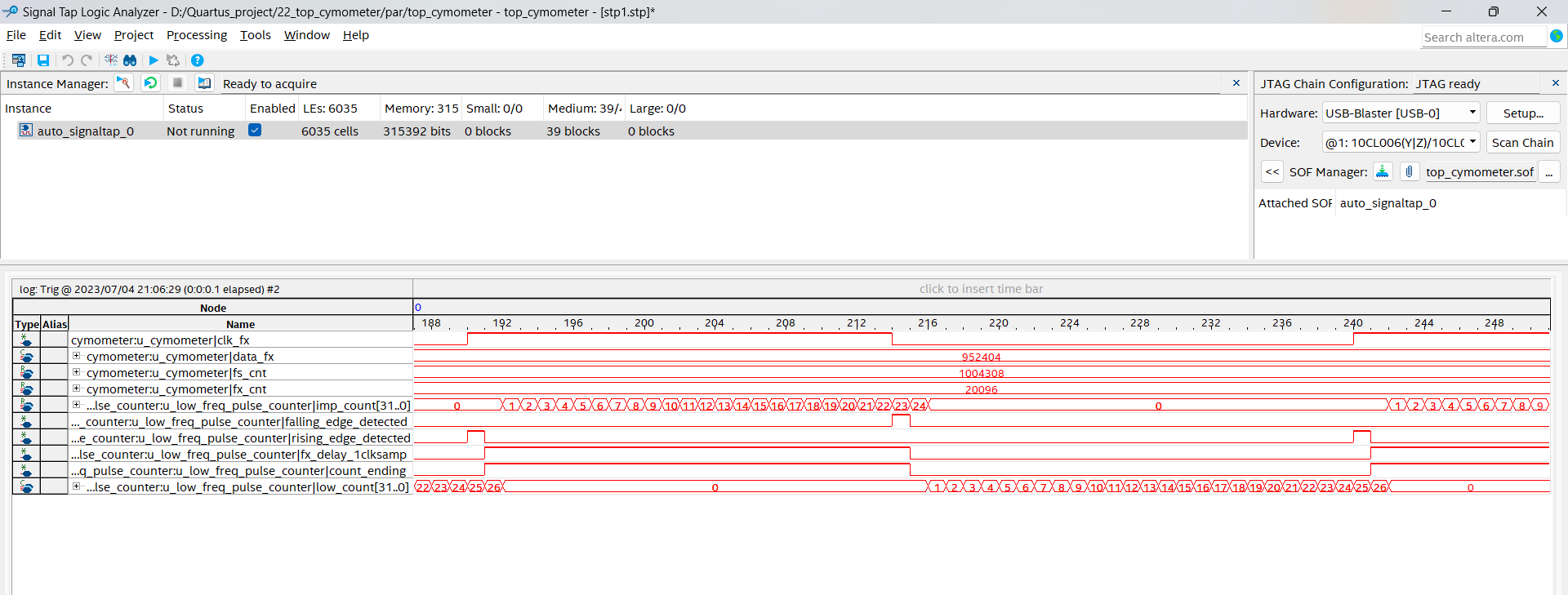The height and width of the screenshot is (595, 1568).
Task: Redo the last undone action
Action: pyautogui.click(x=87, y=60)
